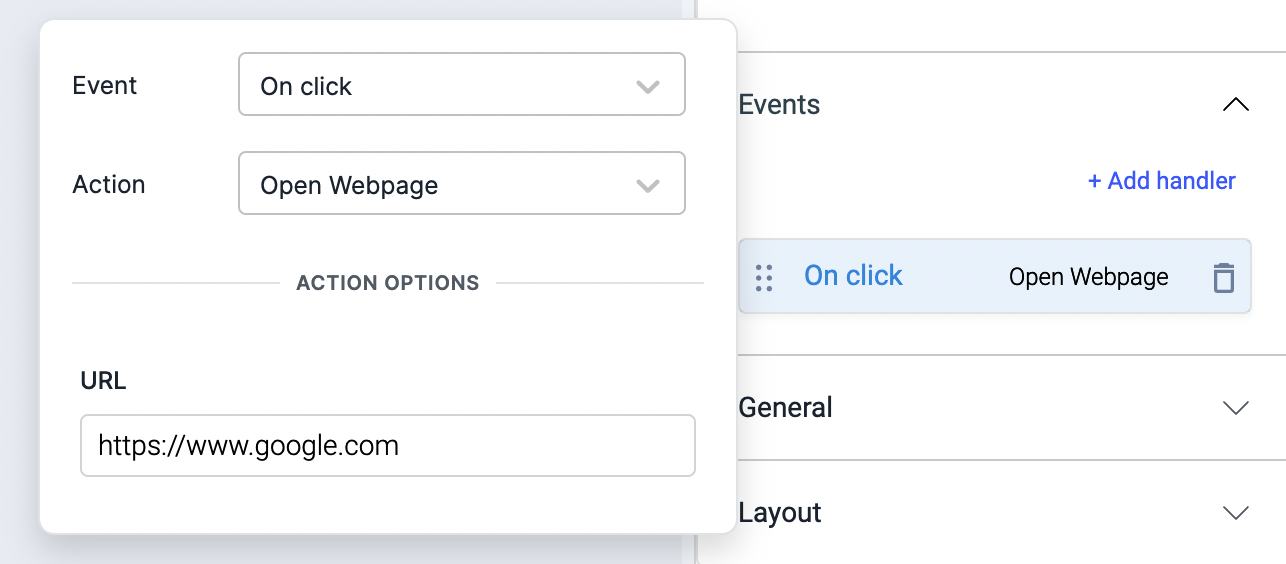Click the Action field label
The width and height of the screenshot is (1286, 564).
point(109,185)
